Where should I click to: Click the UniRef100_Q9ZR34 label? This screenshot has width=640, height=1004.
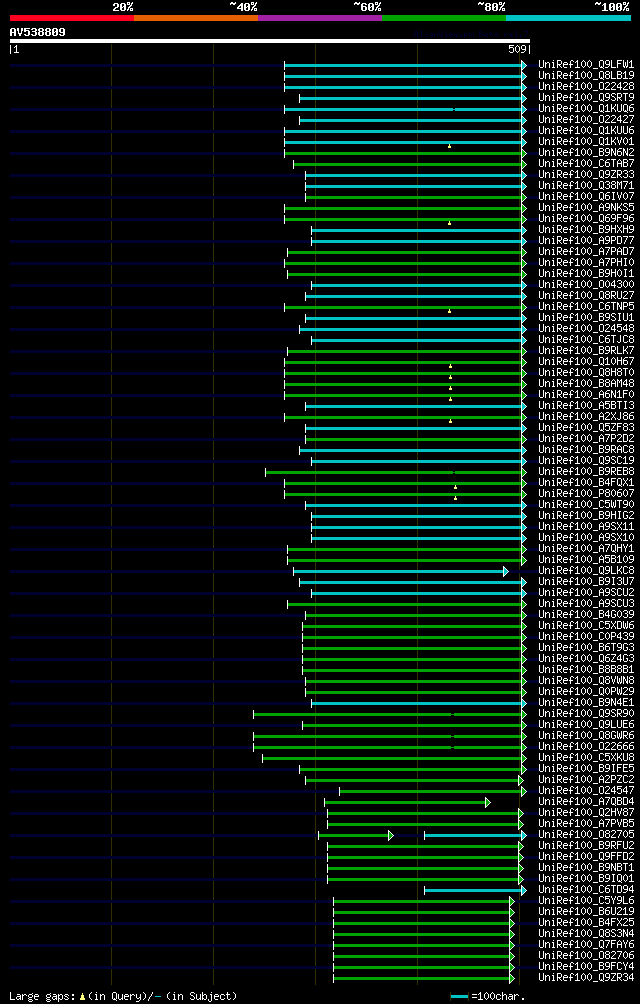(586, 976)
